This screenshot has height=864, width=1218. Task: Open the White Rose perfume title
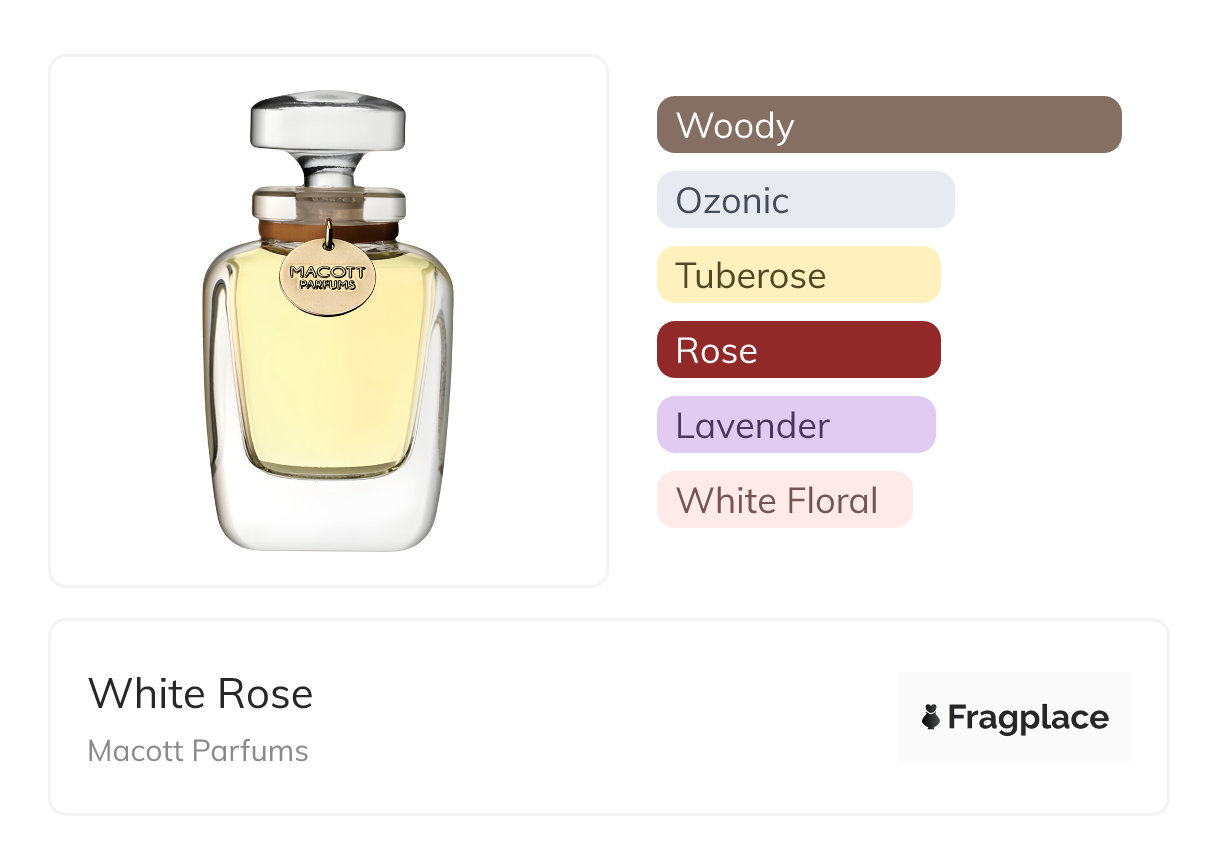coord(200,694)
